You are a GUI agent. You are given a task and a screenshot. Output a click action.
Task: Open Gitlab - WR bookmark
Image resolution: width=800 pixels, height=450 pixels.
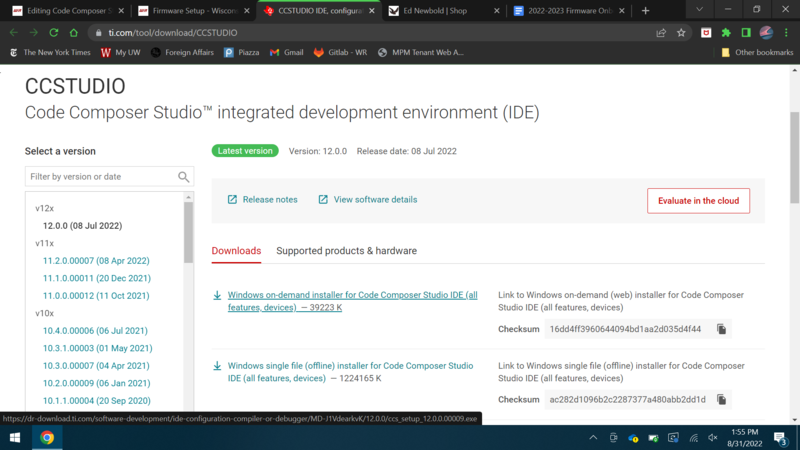(340, 52)
